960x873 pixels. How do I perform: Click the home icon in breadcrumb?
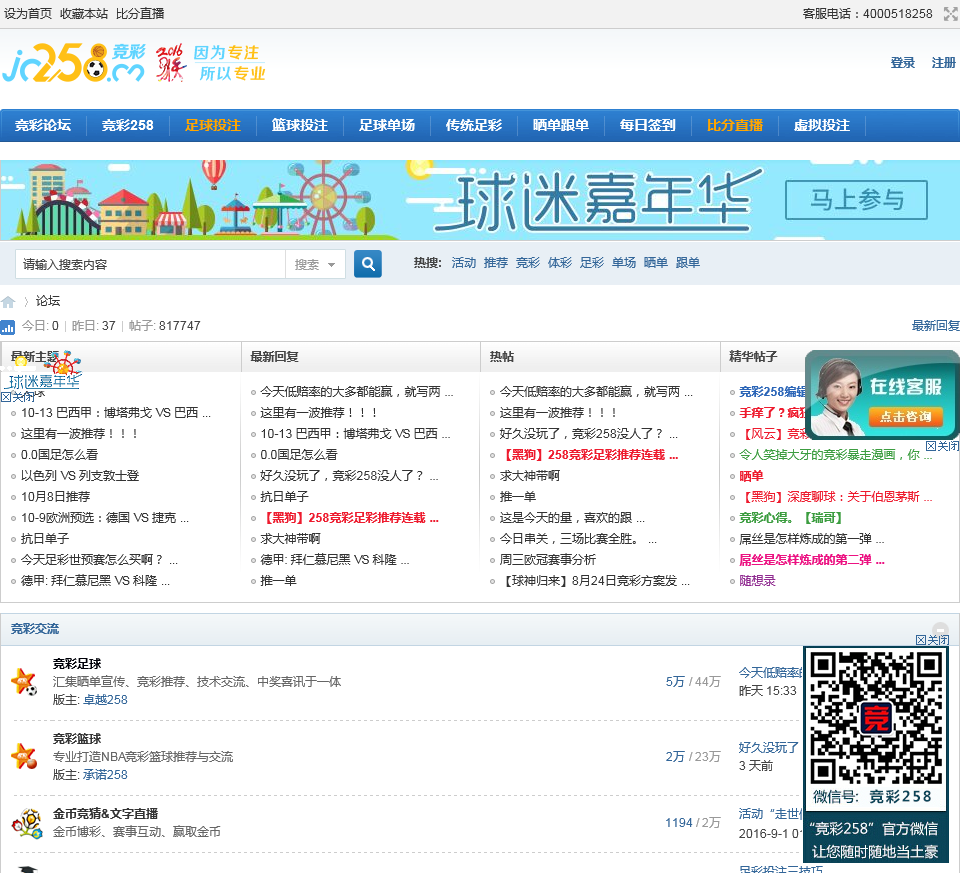(x=8, y=301)
